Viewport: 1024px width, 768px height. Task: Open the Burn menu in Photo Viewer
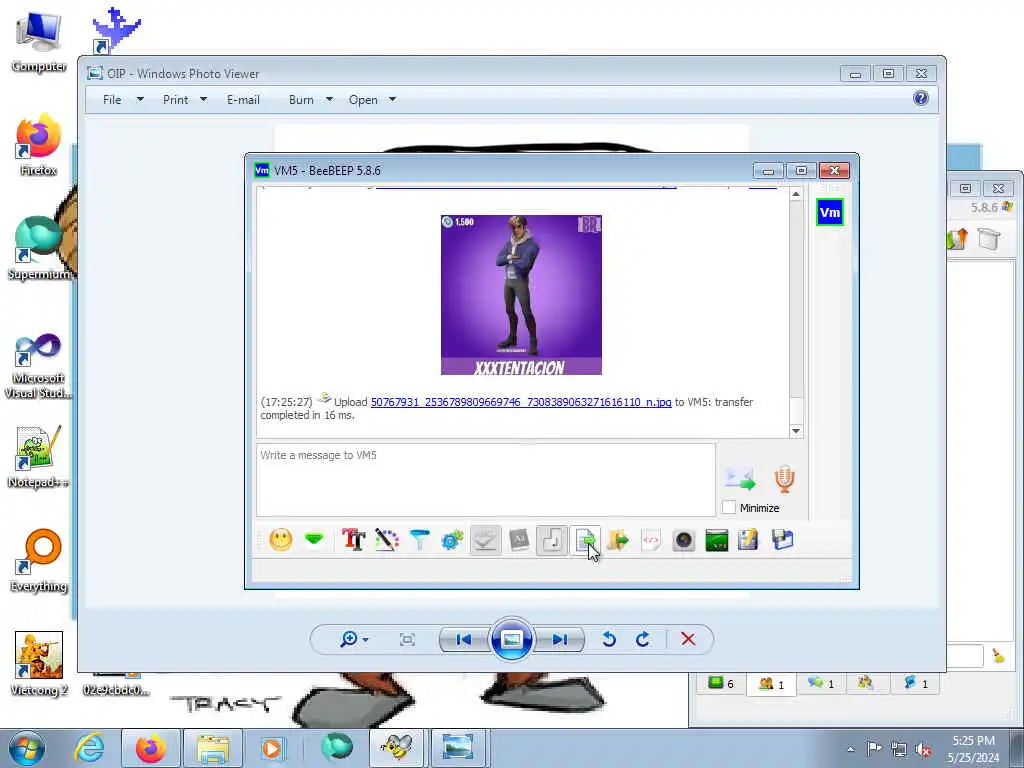click(x=301, y=100)
